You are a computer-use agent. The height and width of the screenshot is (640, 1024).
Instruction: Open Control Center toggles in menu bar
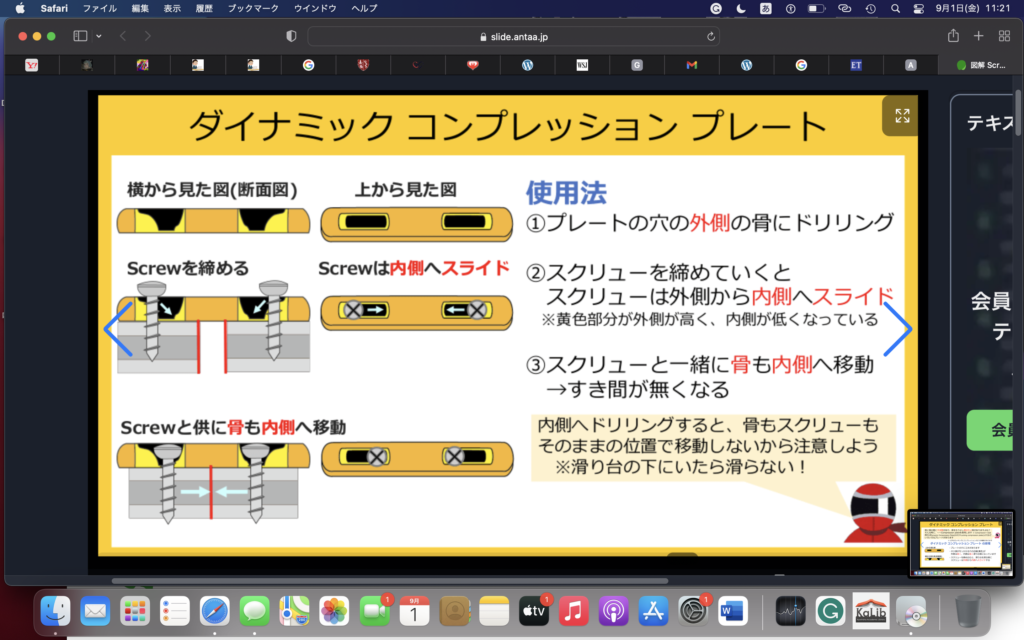tap(919, 8)
